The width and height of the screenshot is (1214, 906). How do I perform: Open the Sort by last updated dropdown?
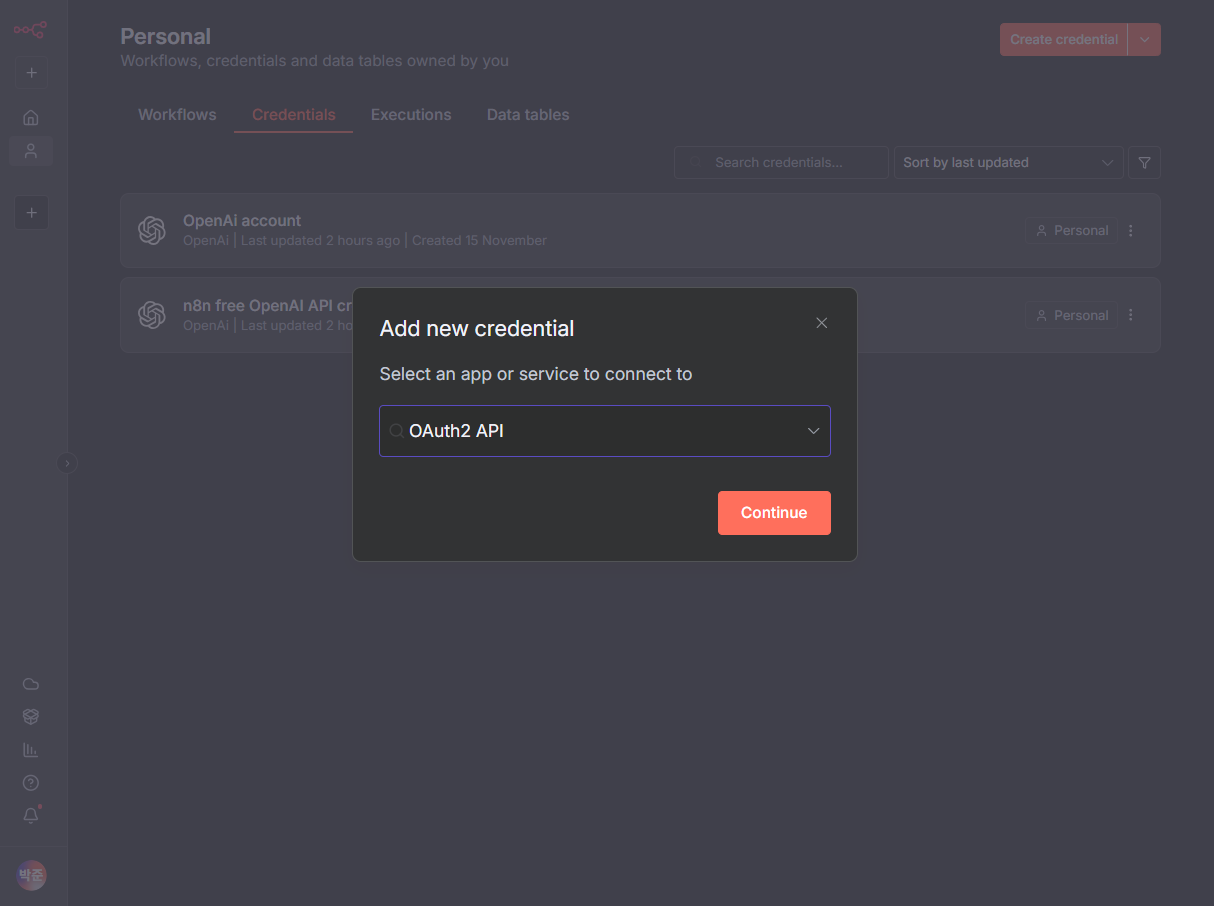1007,163
